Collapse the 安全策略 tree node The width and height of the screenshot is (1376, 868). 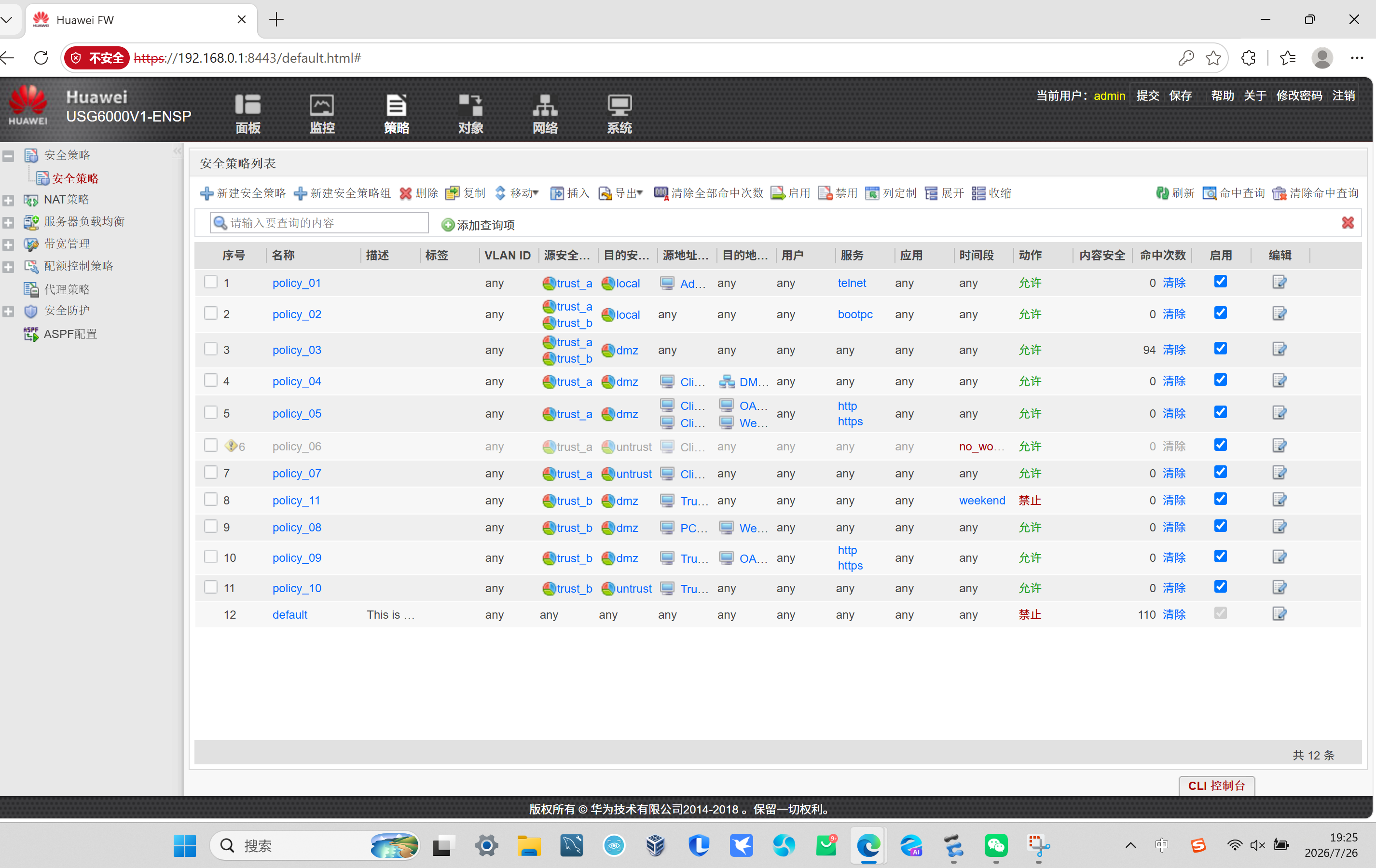(x=9, y=156)
